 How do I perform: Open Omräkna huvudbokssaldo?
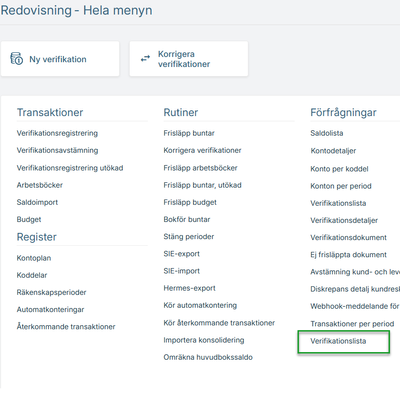pos(208,357)
